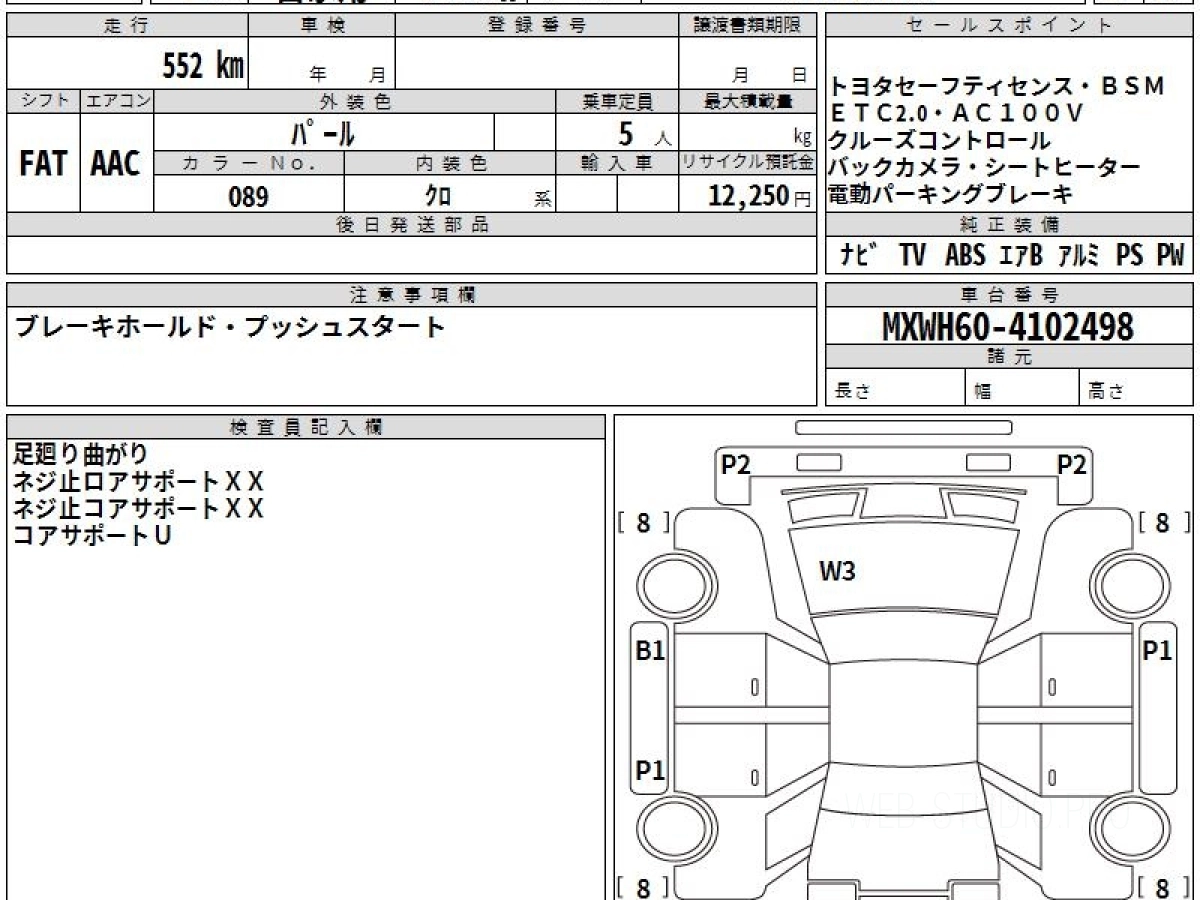The image size is (1200, 900).
Task: Click the シフト label
Action: pyautogui.click(x=44, y=101)
